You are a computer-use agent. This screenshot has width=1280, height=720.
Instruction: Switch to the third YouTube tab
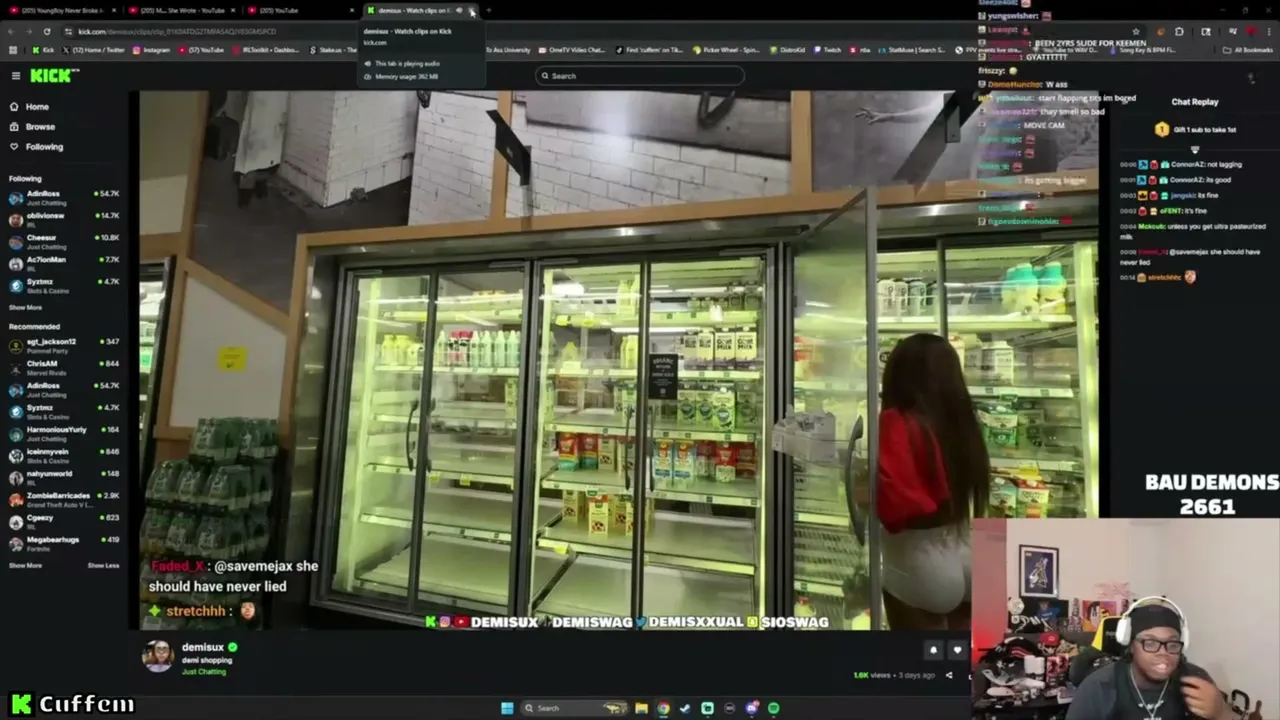pos(300,10)
